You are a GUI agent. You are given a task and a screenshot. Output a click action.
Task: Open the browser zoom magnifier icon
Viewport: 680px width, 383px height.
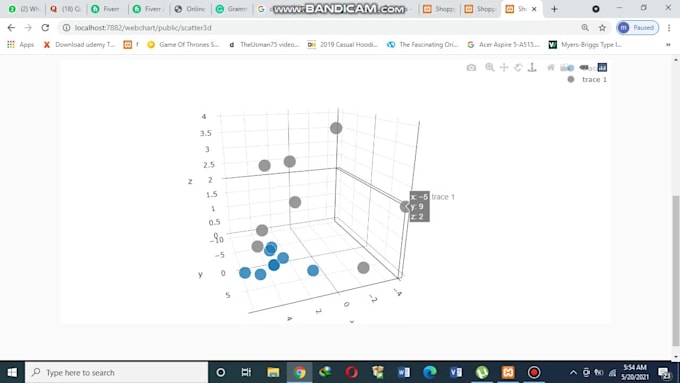[585, 27]
